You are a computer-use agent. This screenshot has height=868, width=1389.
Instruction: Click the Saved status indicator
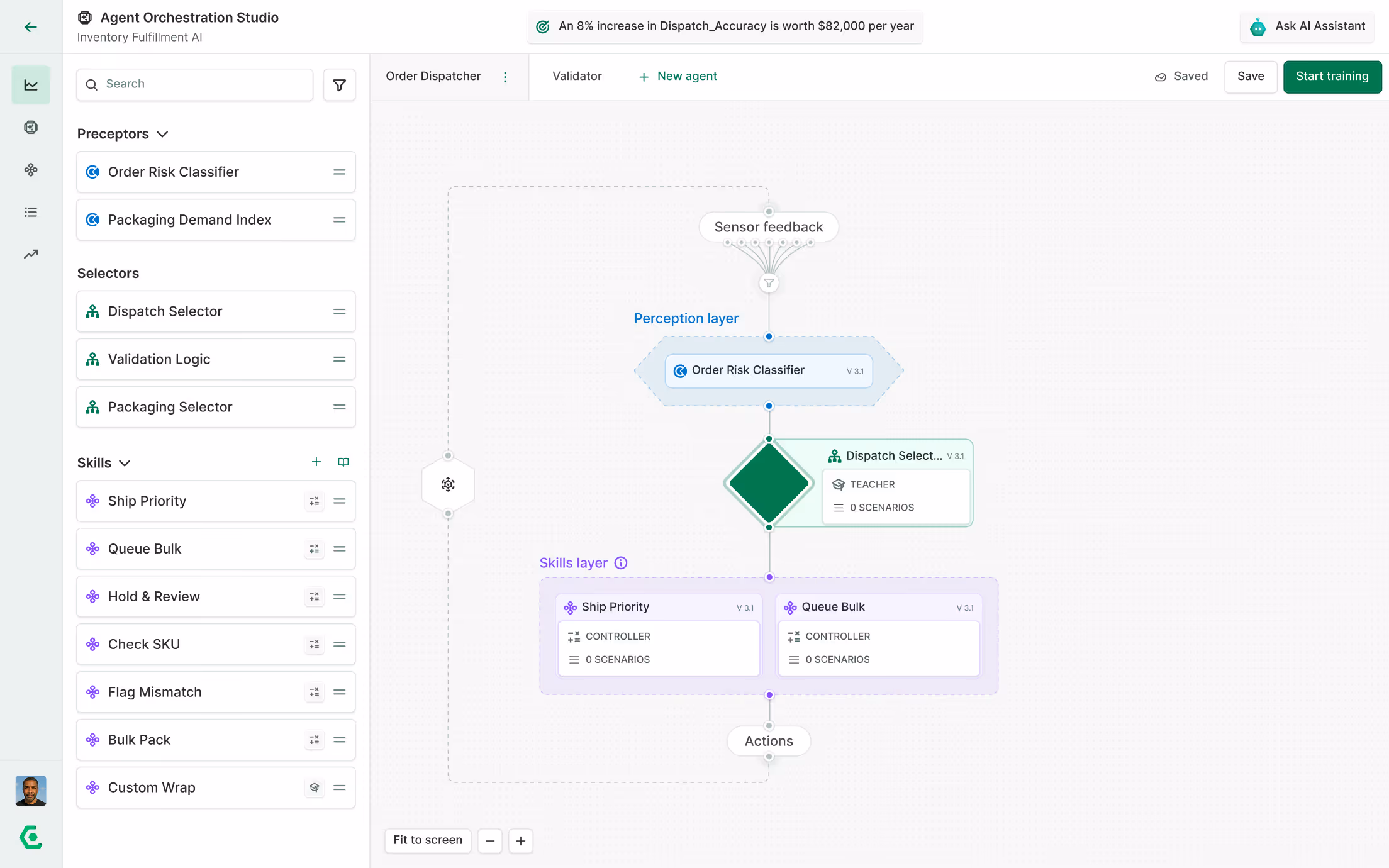click(x=1181, y=76)
